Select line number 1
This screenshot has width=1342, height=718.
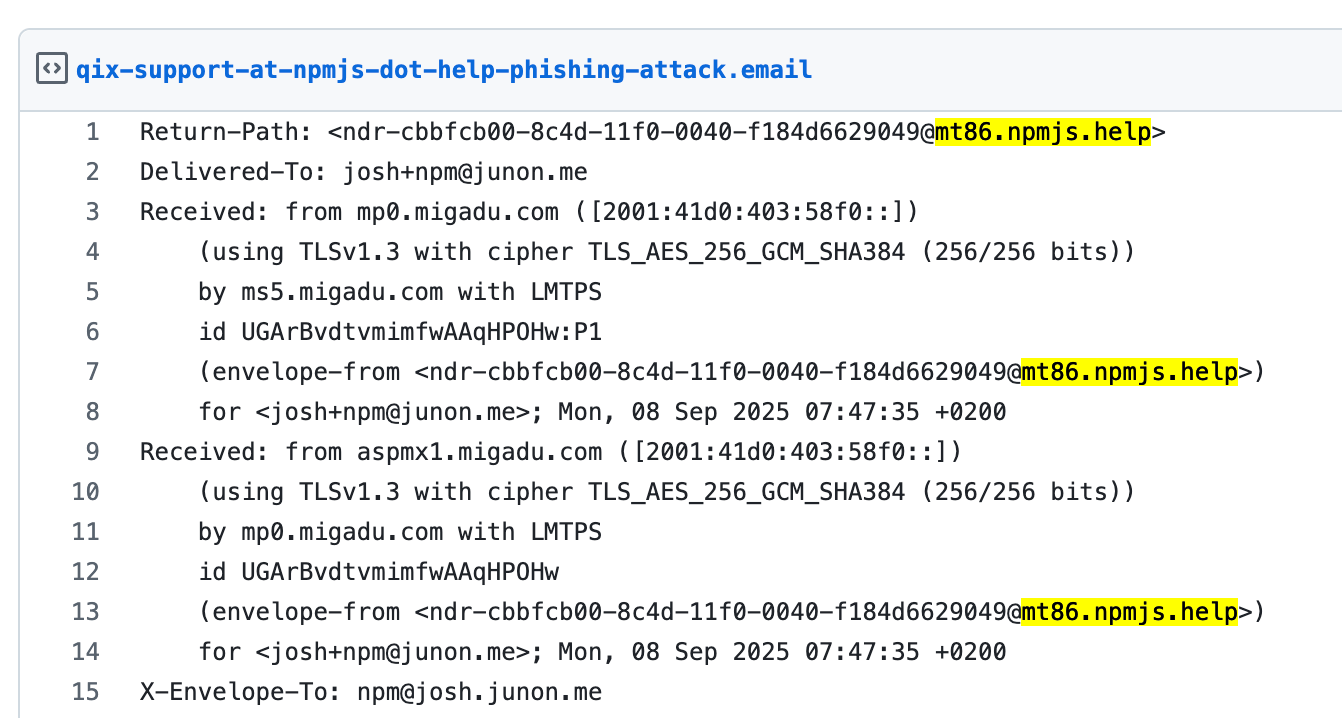pos(92,132)
